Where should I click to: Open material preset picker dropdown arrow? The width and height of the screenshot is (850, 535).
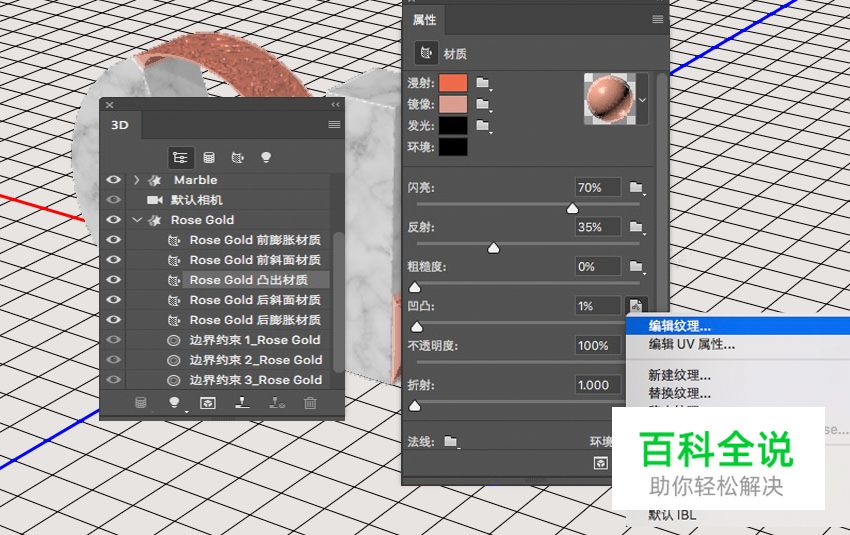click(x=642, y=100)
